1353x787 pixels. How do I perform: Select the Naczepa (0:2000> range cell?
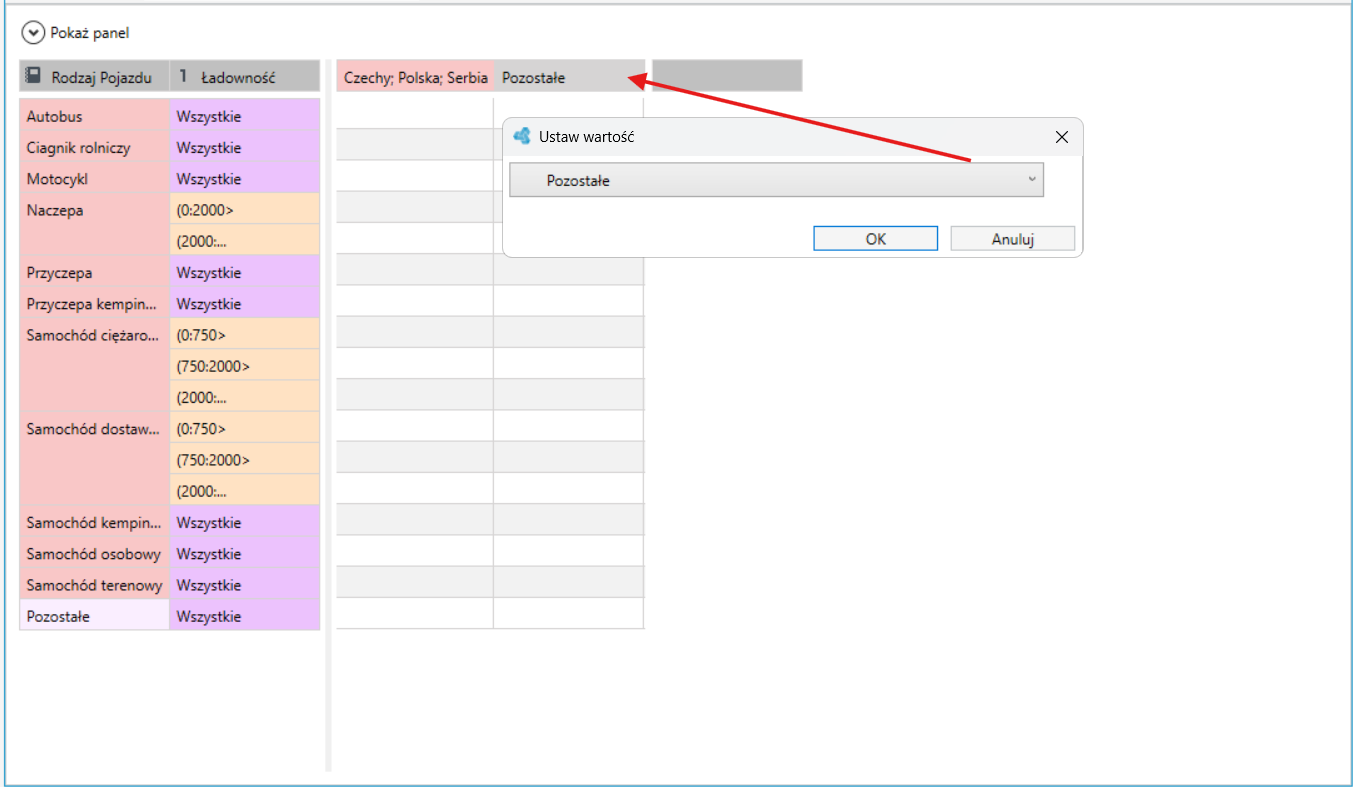coord(244,210)
